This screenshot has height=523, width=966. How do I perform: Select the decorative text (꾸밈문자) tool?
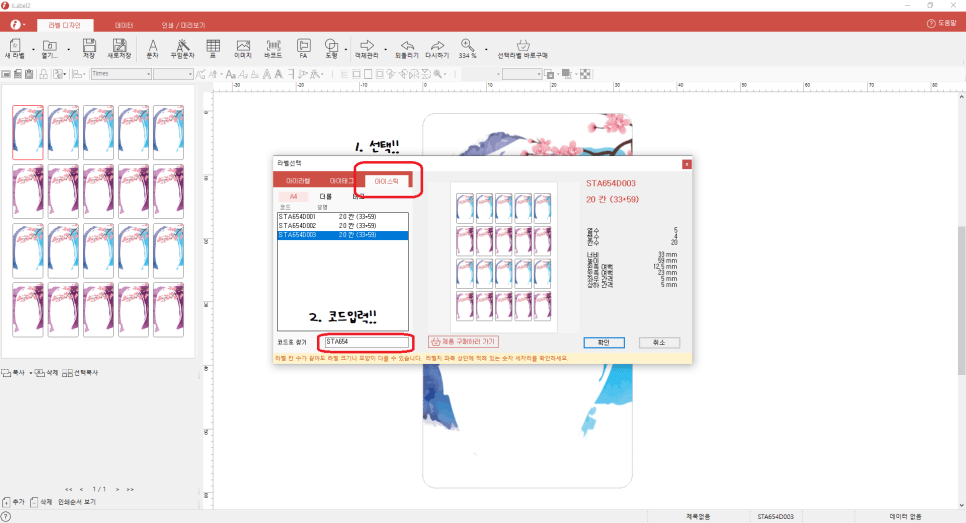pyautogui.click(x=182, y=46)
